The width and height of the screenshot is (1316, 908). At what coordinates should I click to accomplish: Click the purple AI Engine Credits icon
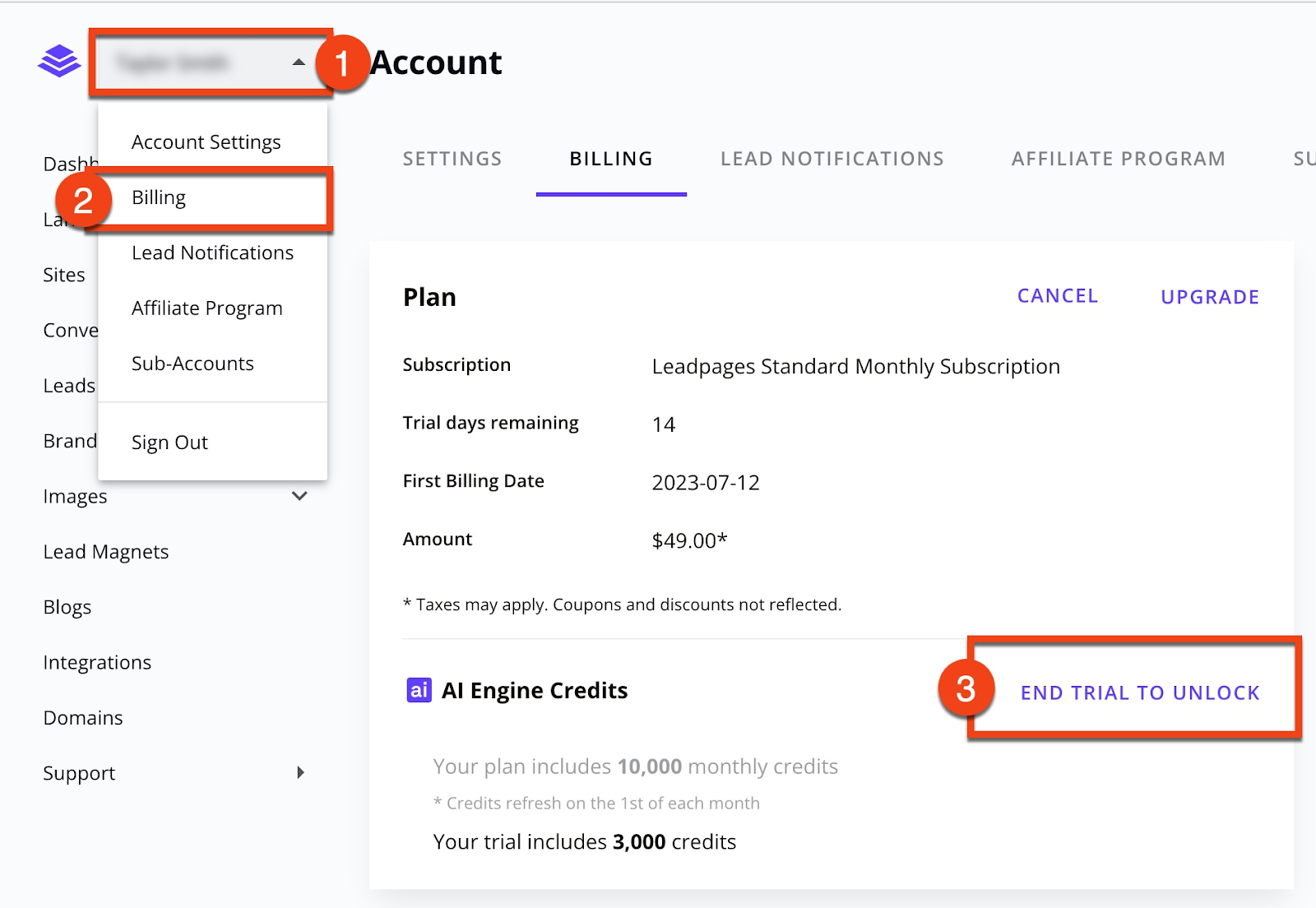tap(419, 690)
